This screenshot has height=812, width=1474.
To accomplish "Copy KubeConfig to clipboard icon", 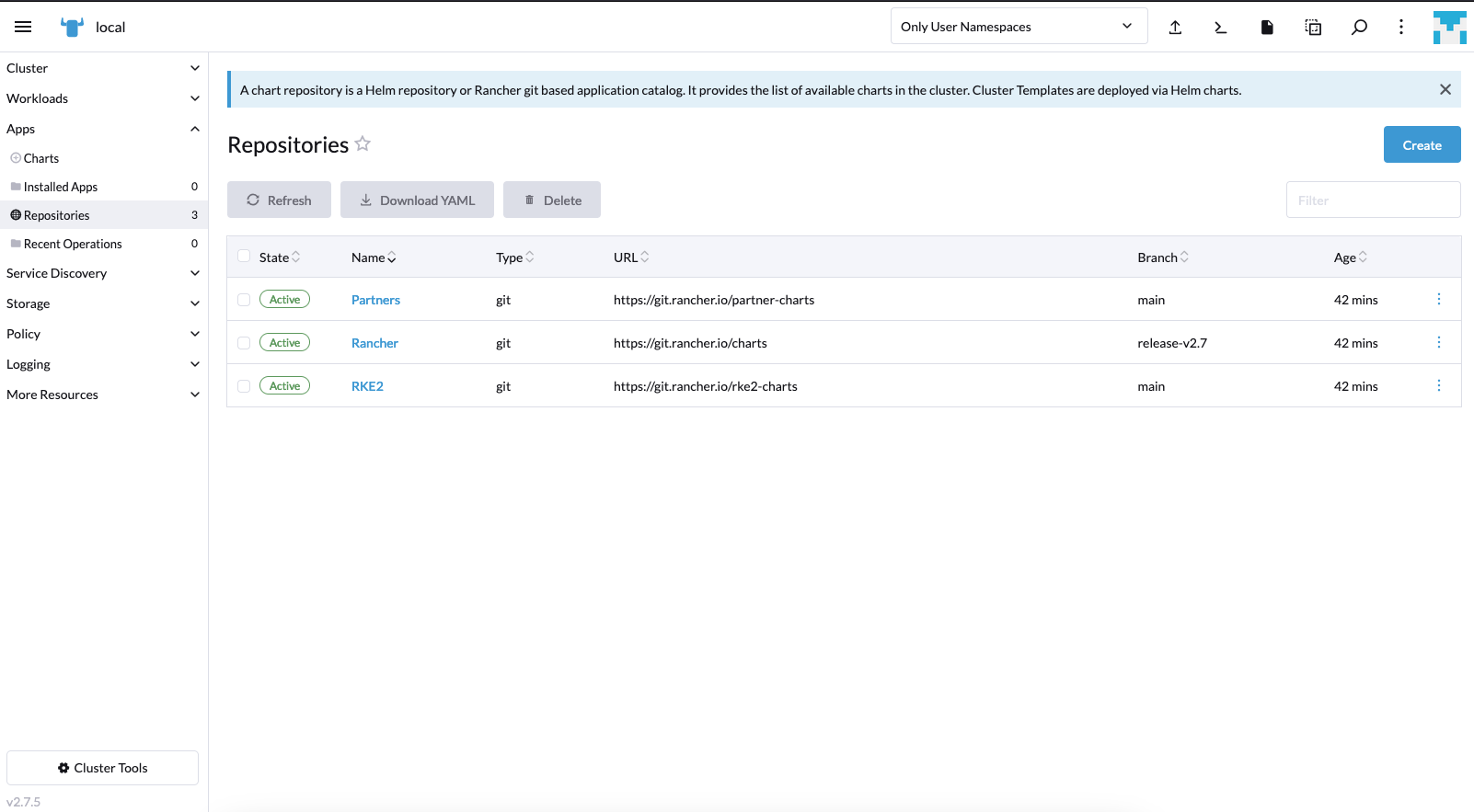I will point(1313,27).
